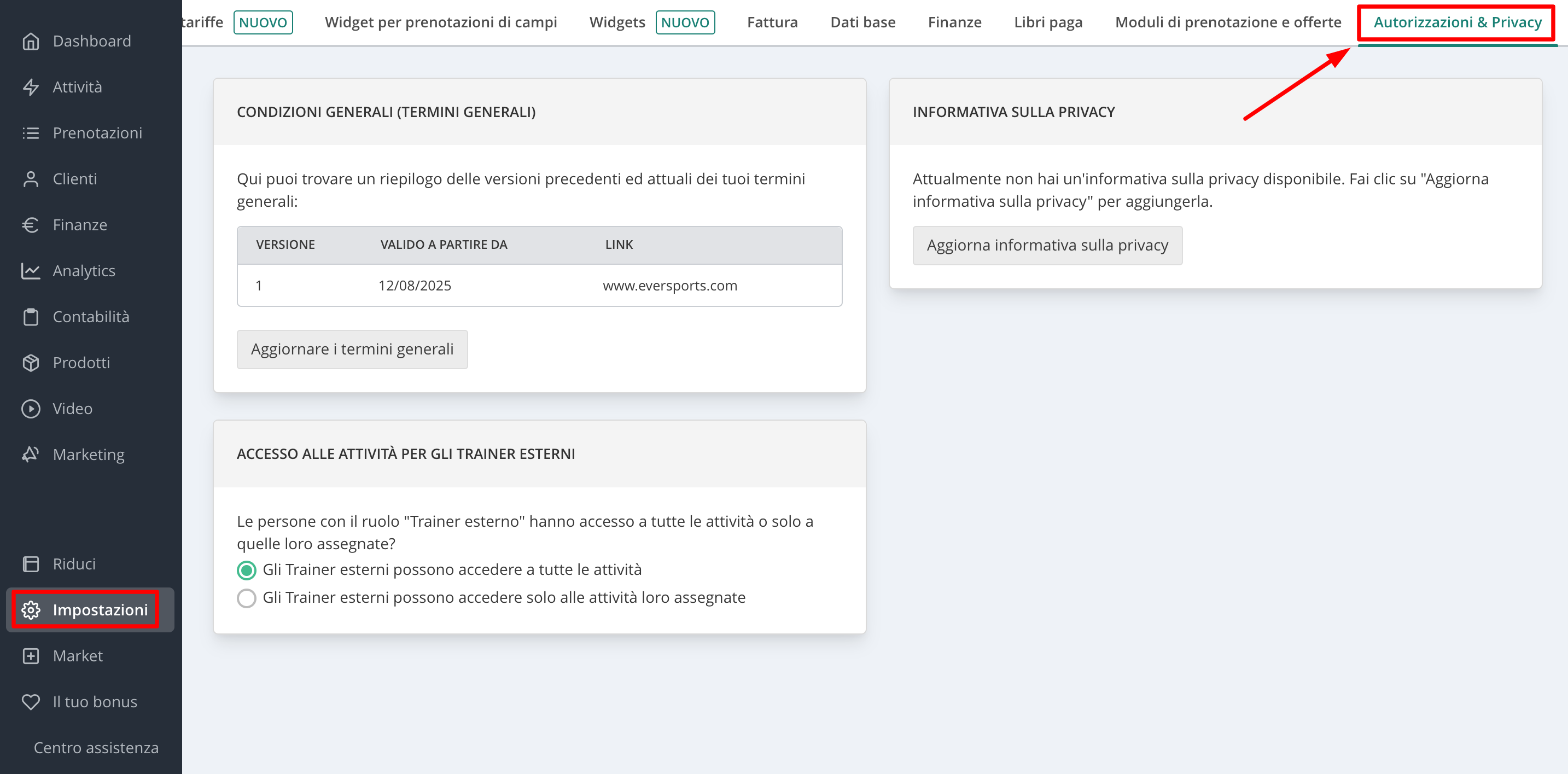1568x774 pixels.
Task: Click the Finanze euro icon in sidebar
Action: pyautogui.click(x=31, y=225)
